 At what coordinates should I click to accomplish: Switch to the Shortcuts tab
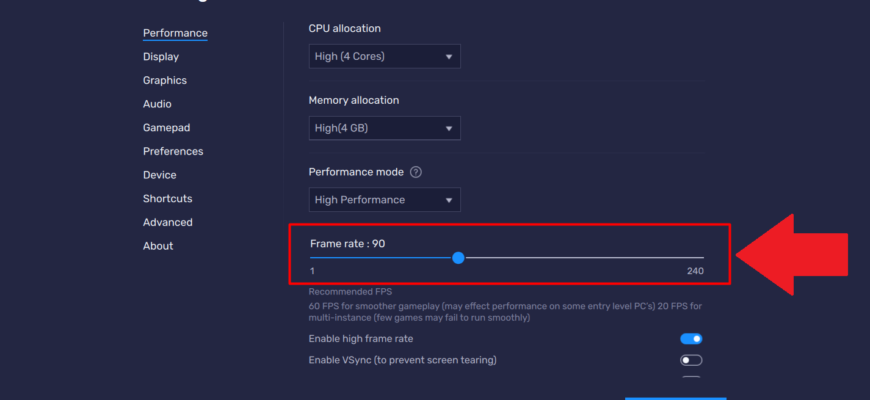click(x=168, y=199)
